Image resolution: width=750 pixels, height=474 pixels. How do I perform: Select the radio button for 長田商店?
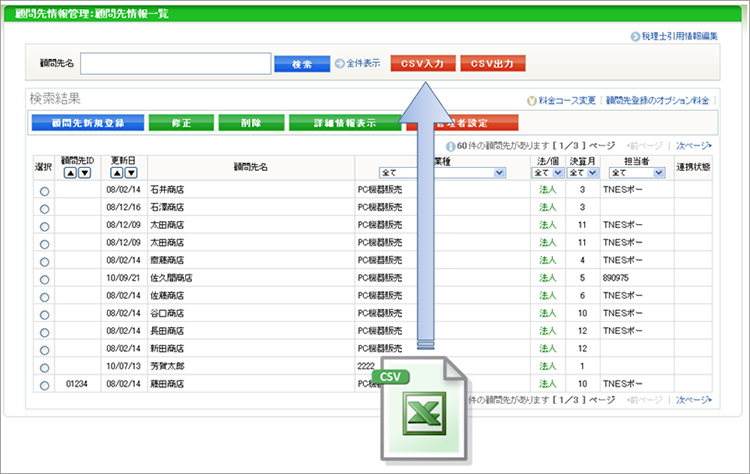44,333
